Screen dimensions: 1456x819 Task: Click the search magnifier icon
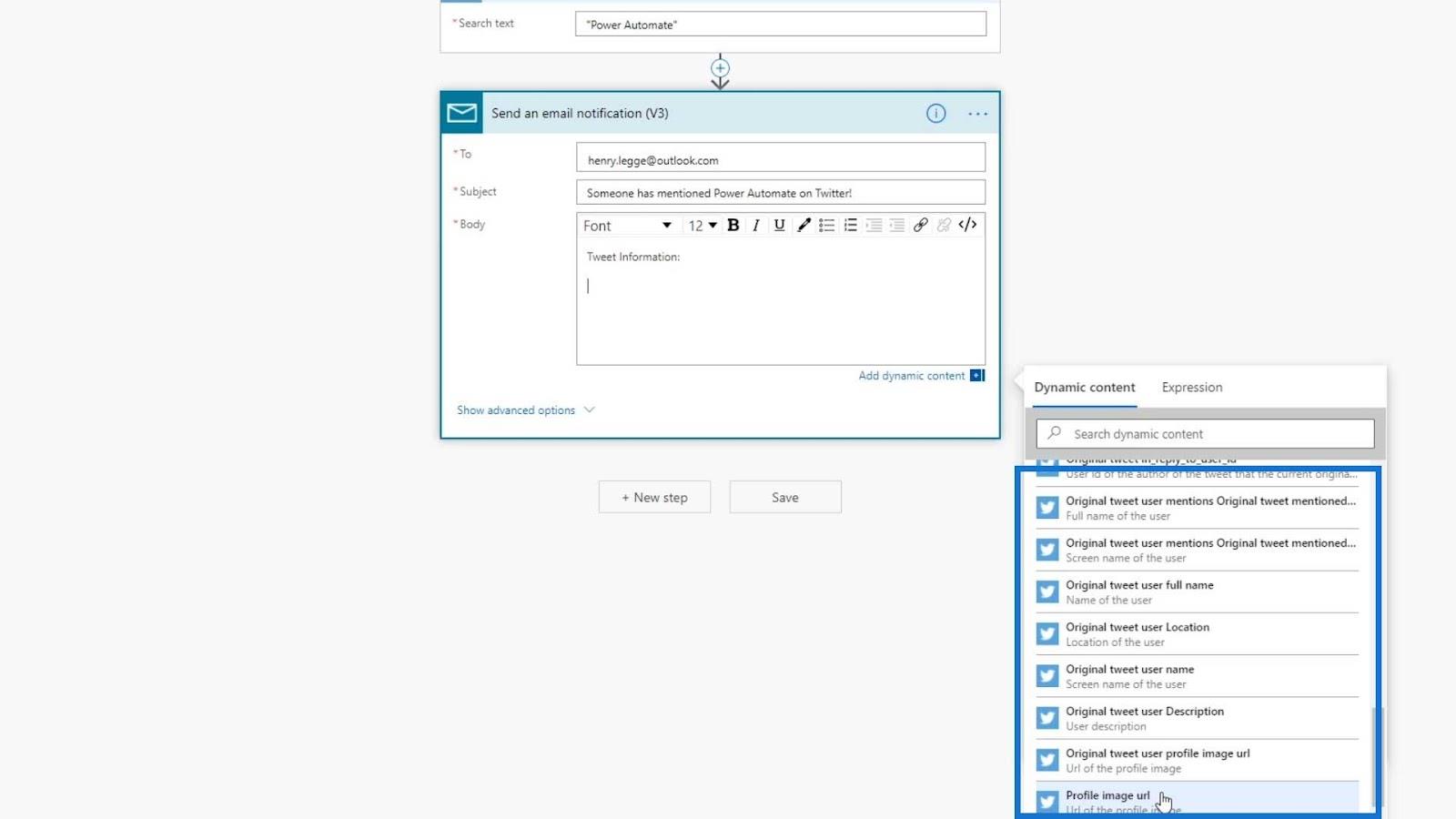point(1054,433)
